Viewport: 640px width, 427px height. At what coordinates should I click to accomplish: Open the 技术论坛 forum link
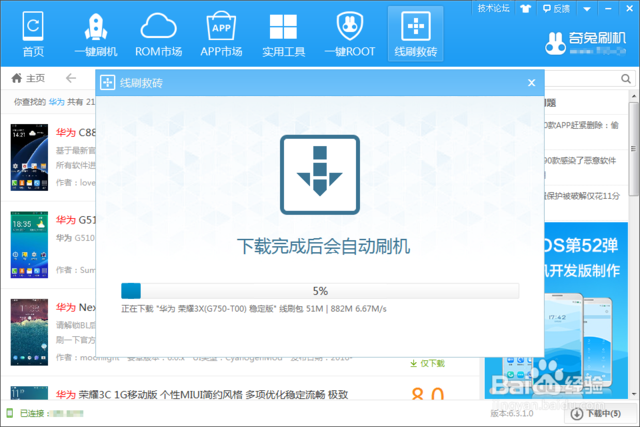493,8
